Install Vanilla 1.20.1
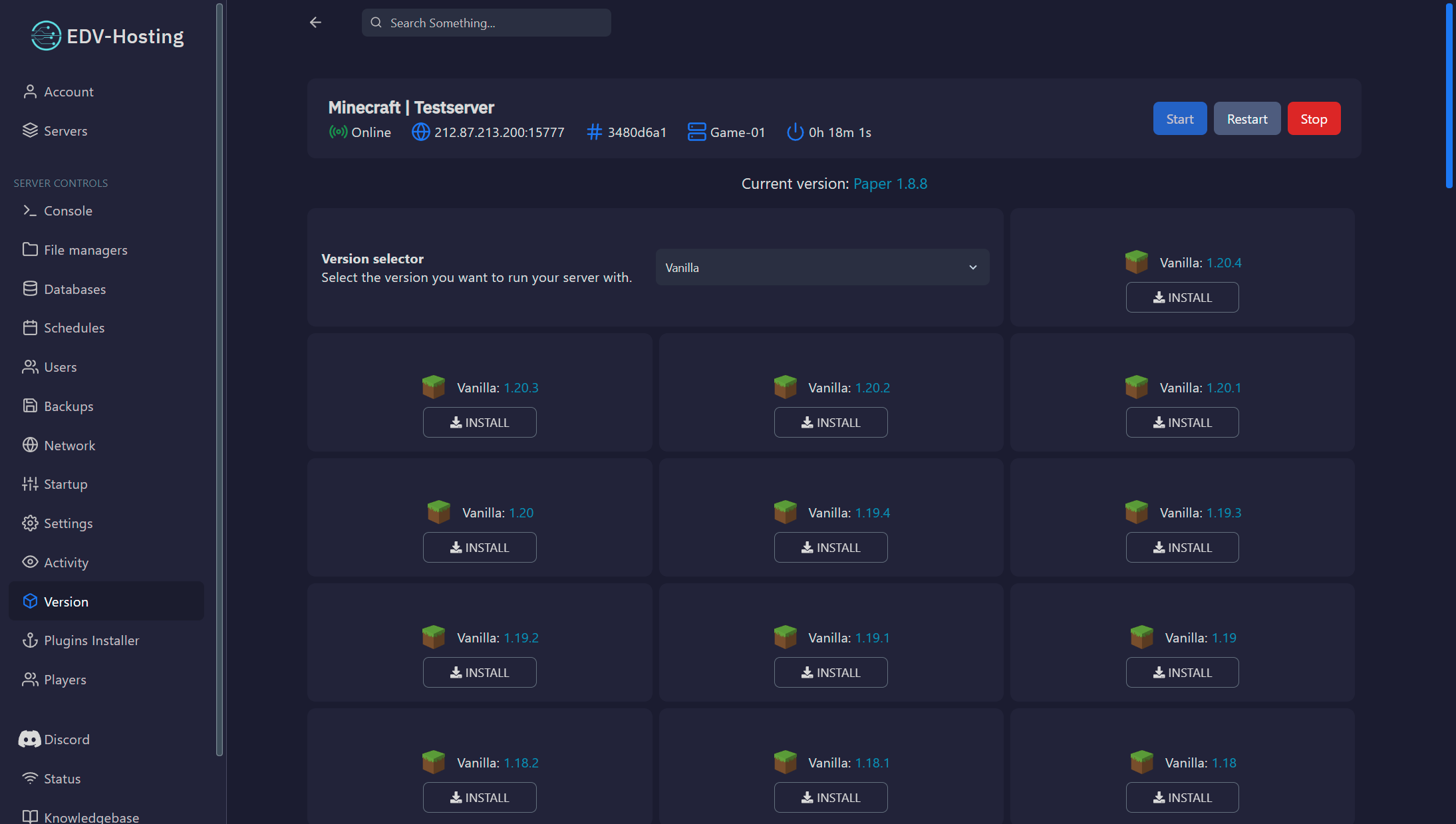 1182,422
